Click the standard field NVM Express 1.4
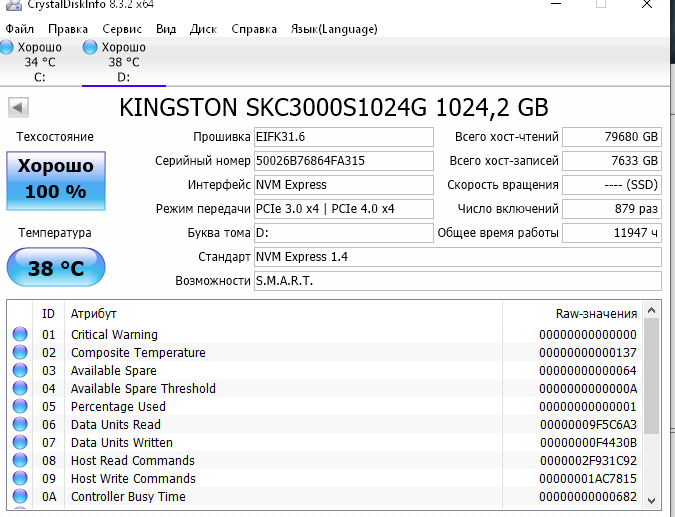The width and height of the screenshot is (675, 517). click(x=458, y=257)
